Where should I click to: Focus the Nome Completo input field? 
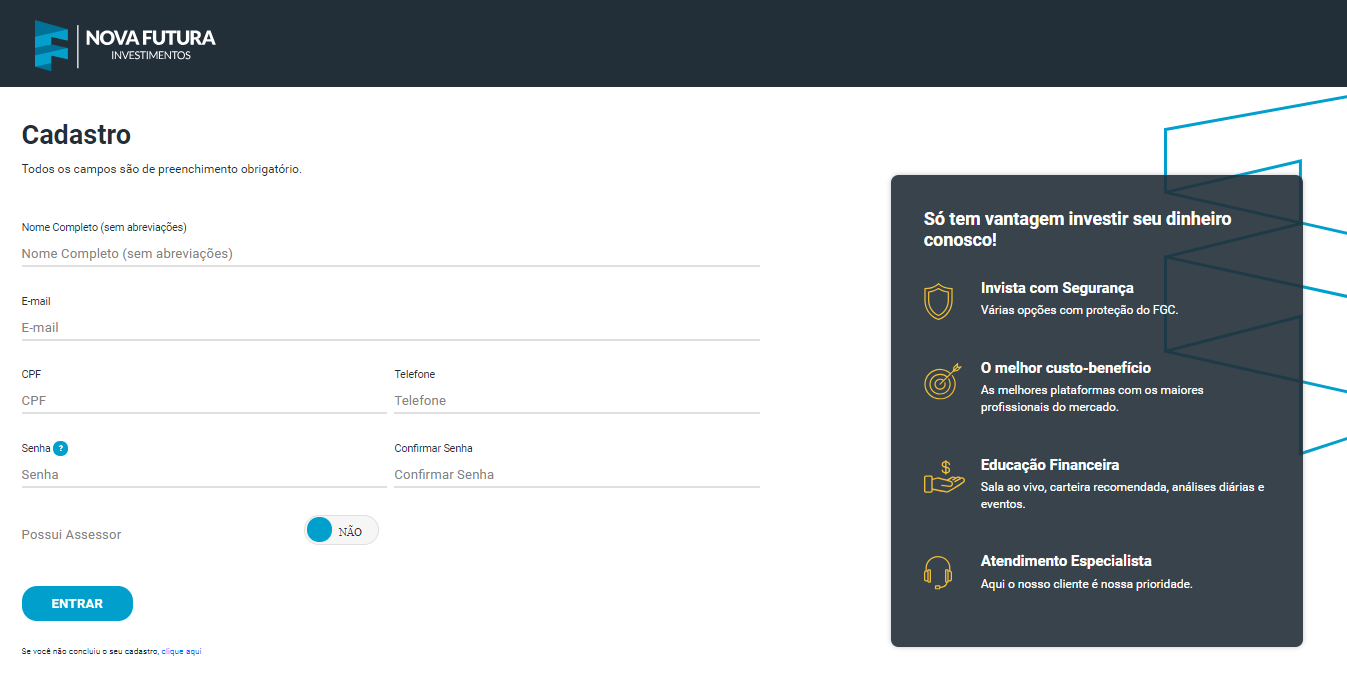[390, 254]
